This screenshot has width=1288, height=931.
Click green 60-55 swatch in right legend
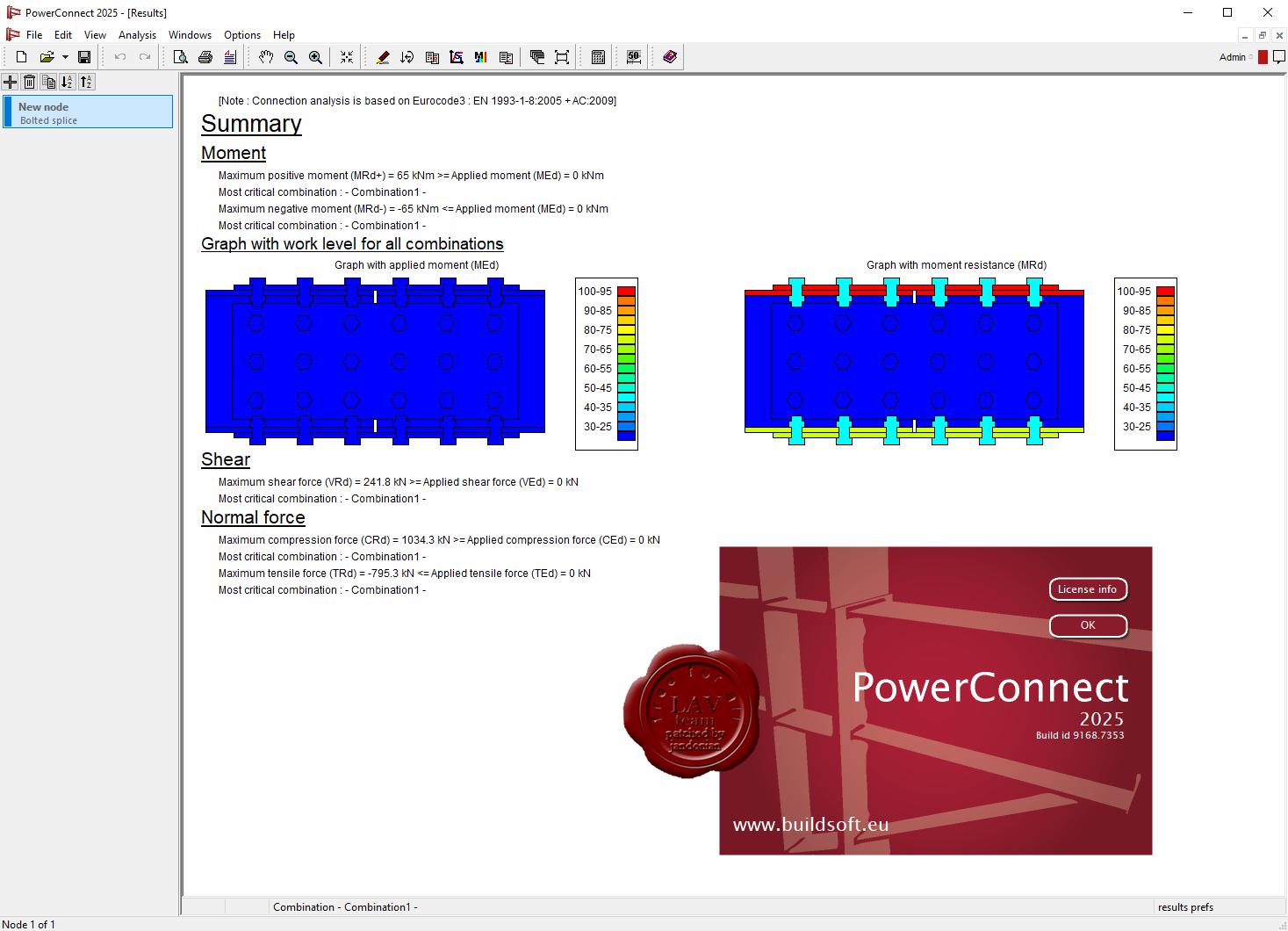pos(1165,369)
